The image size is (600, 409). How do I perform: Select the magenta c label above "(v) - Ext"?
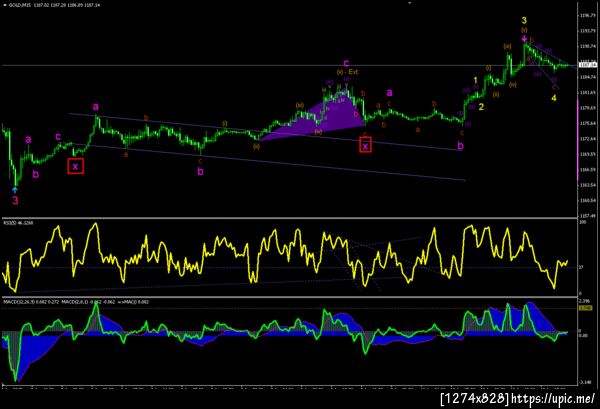click(346, 63)
